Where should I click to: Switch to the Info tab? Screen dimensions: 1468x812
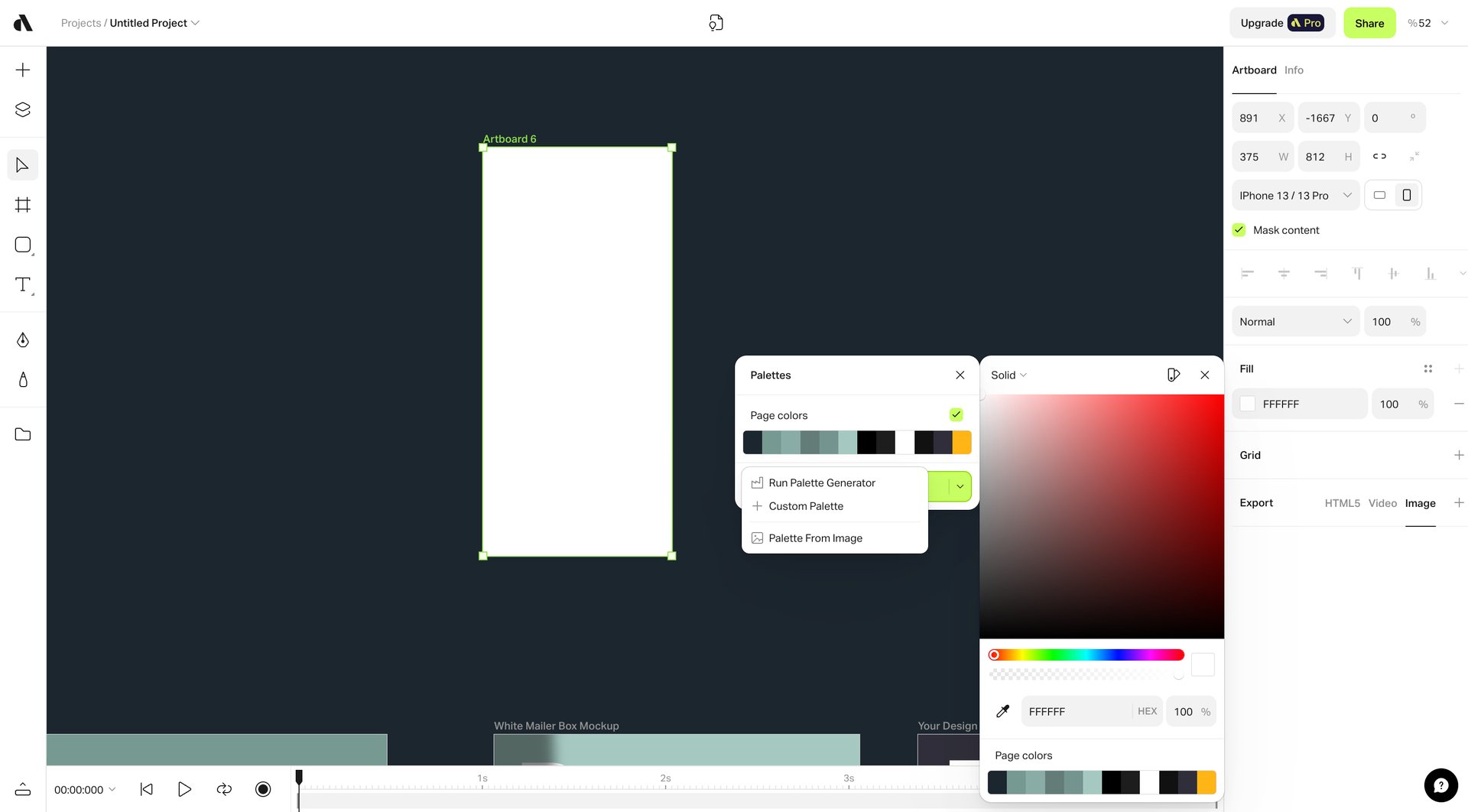click(x=1294, y=70)
